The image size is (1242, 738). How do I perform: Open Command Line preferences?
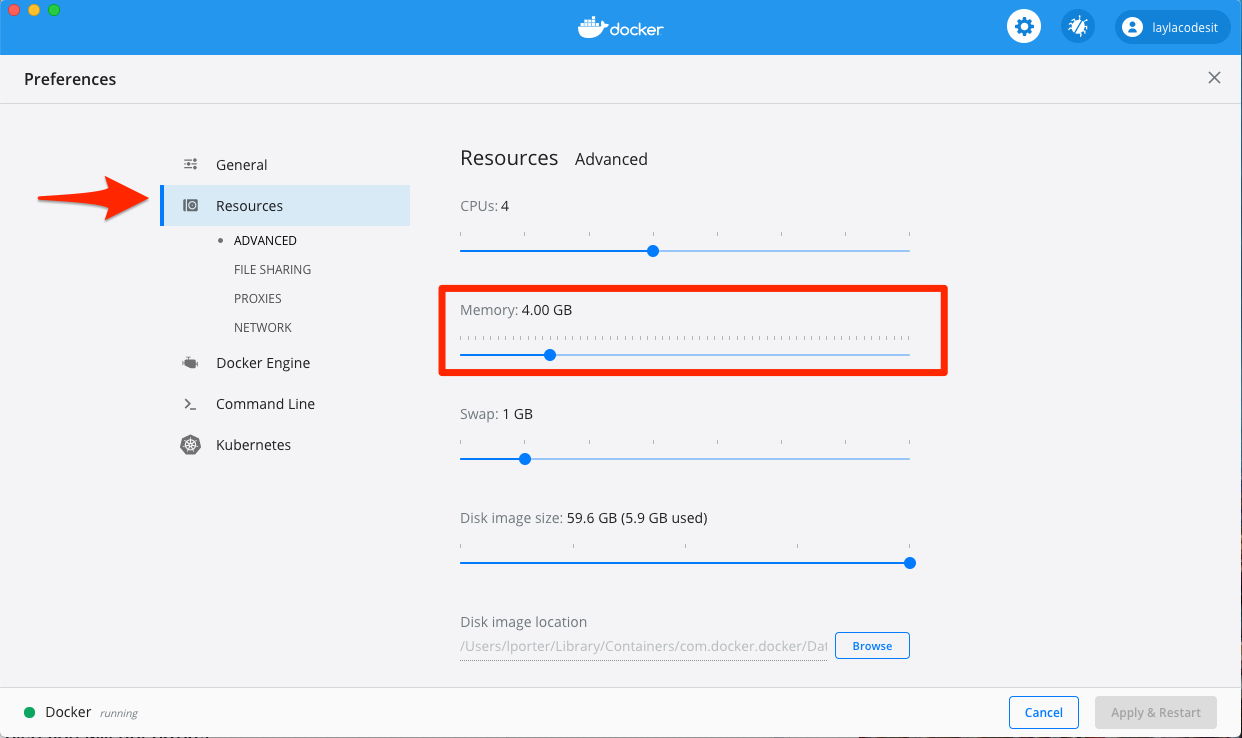pyautogui.click(x=265, y=404)
